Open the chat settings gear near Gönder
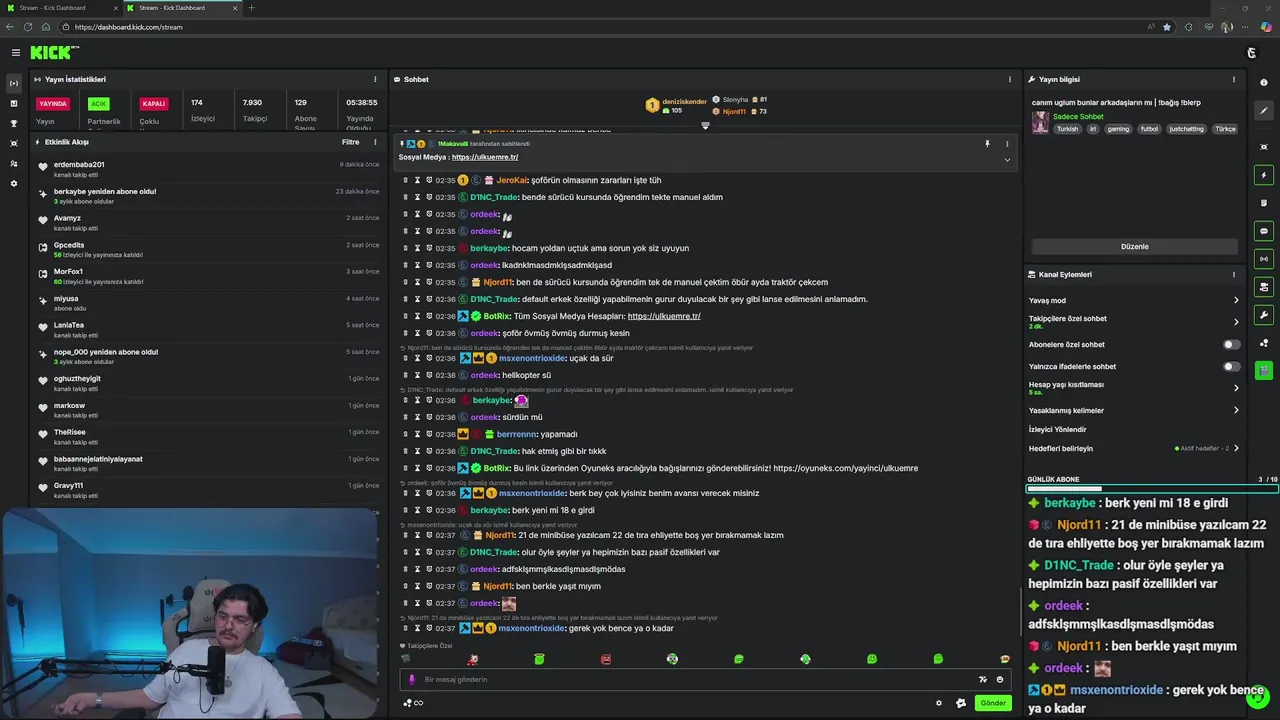 [938, 703]
